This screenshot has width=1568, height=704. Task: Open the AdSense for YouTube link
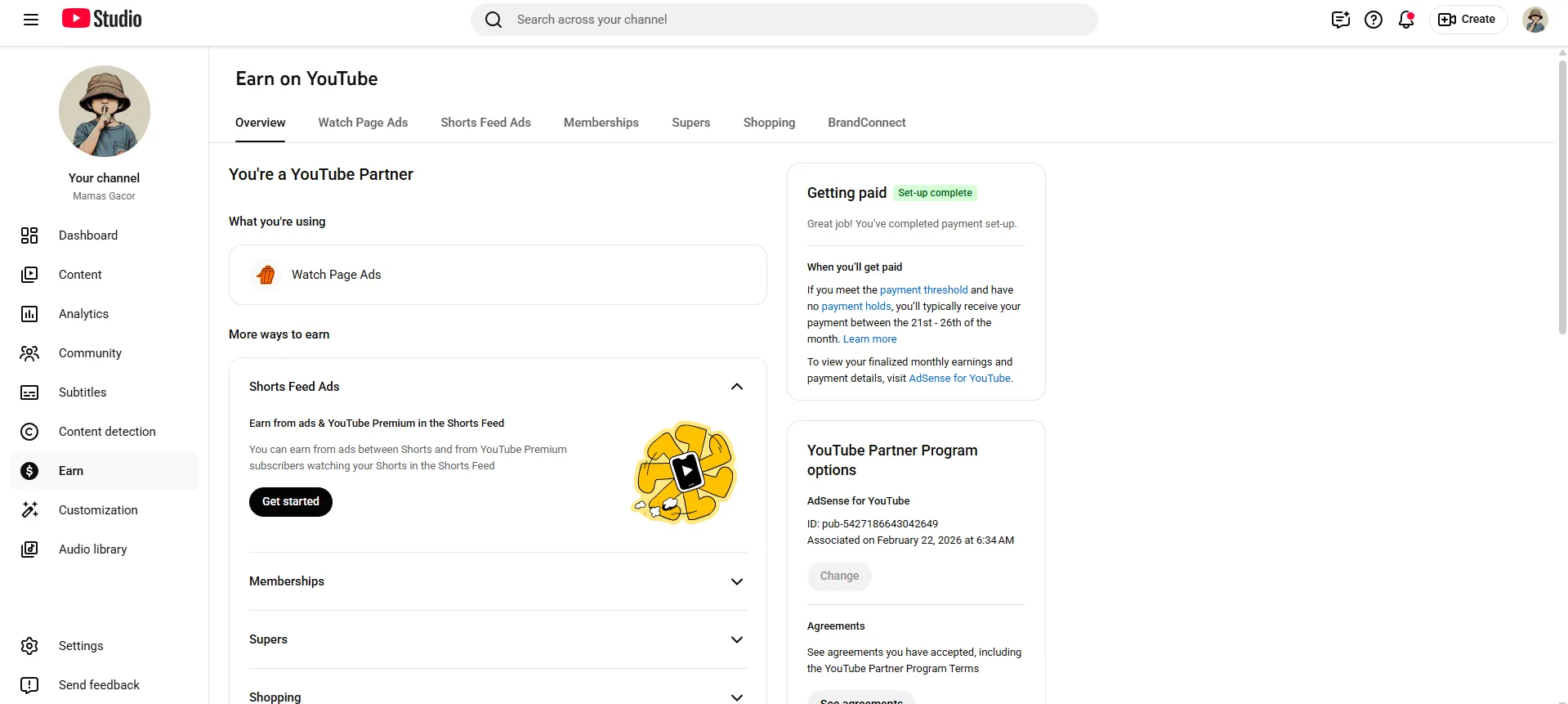[959, 379]
